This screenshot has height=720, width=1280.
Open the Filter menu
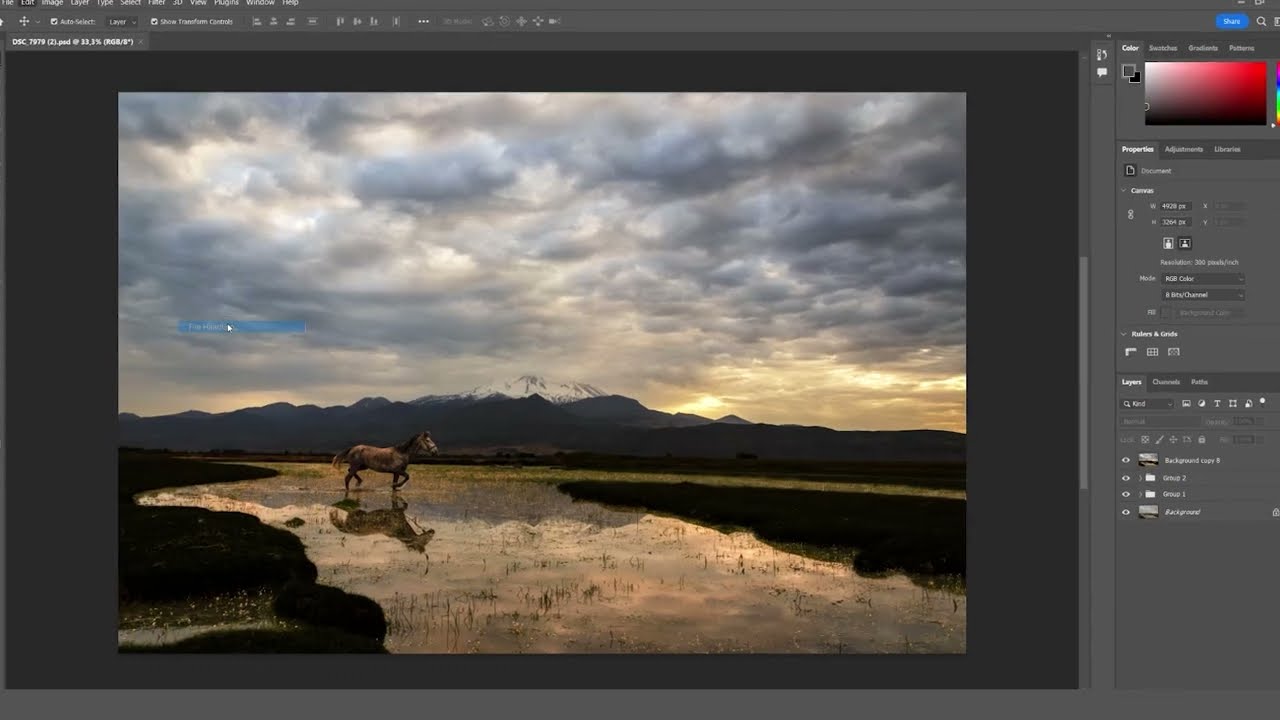(x=157, y=3)
